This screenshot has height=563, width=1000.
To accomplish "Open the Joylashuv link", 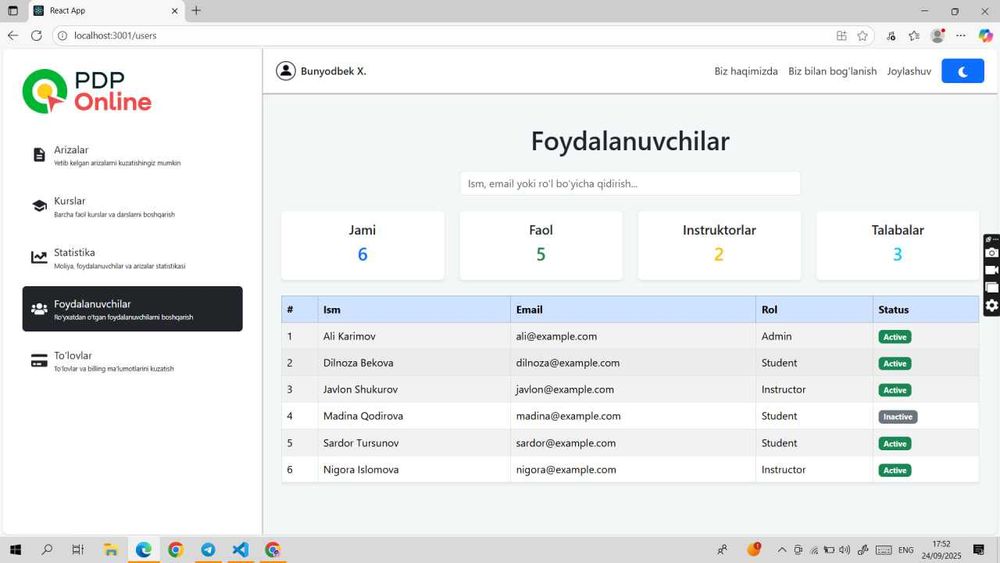I will pos(909,71).
